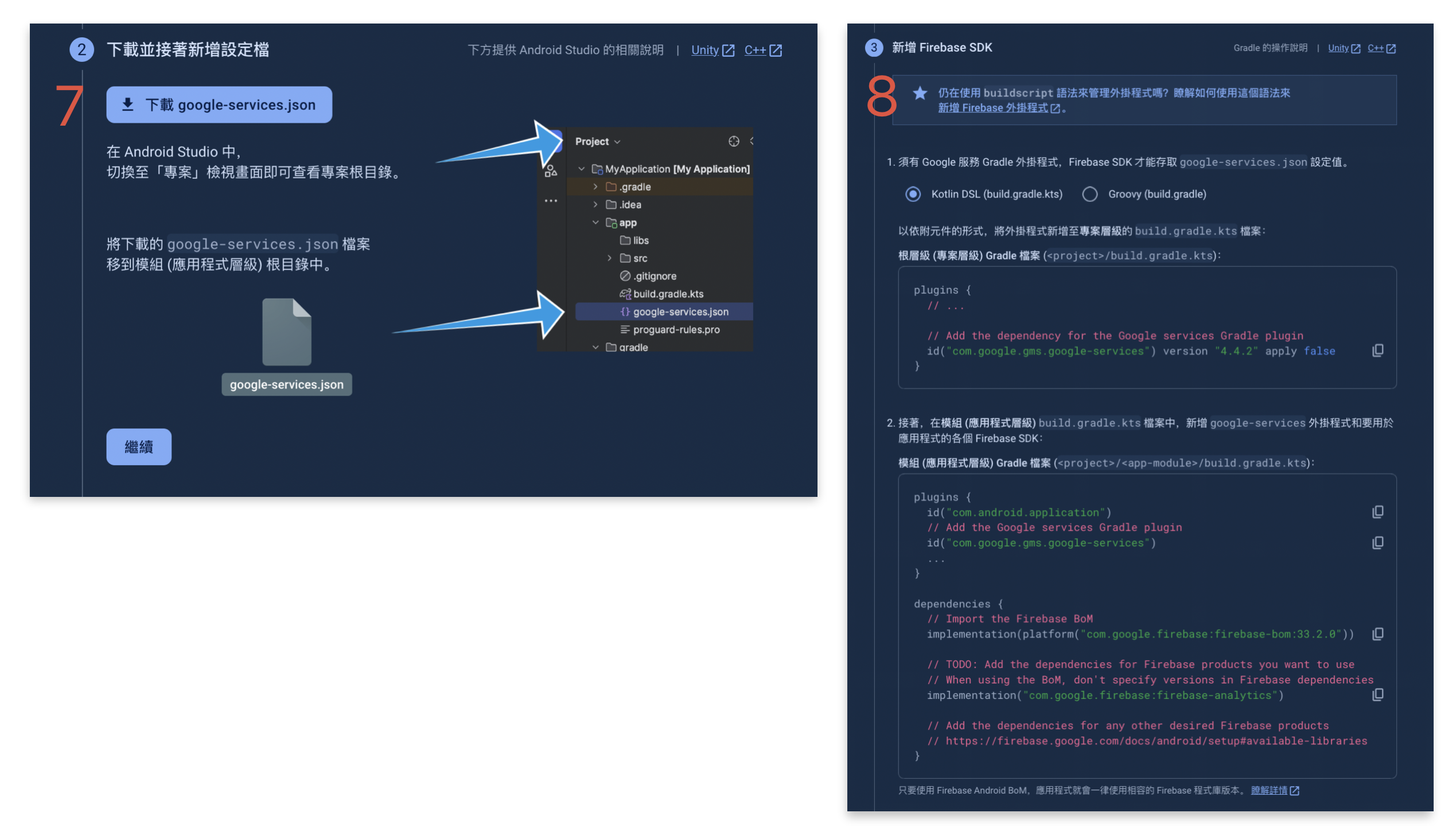This screenshot has width=1456, height=840.
Task: Open the Unity documentation link
Action: (705, 49)
